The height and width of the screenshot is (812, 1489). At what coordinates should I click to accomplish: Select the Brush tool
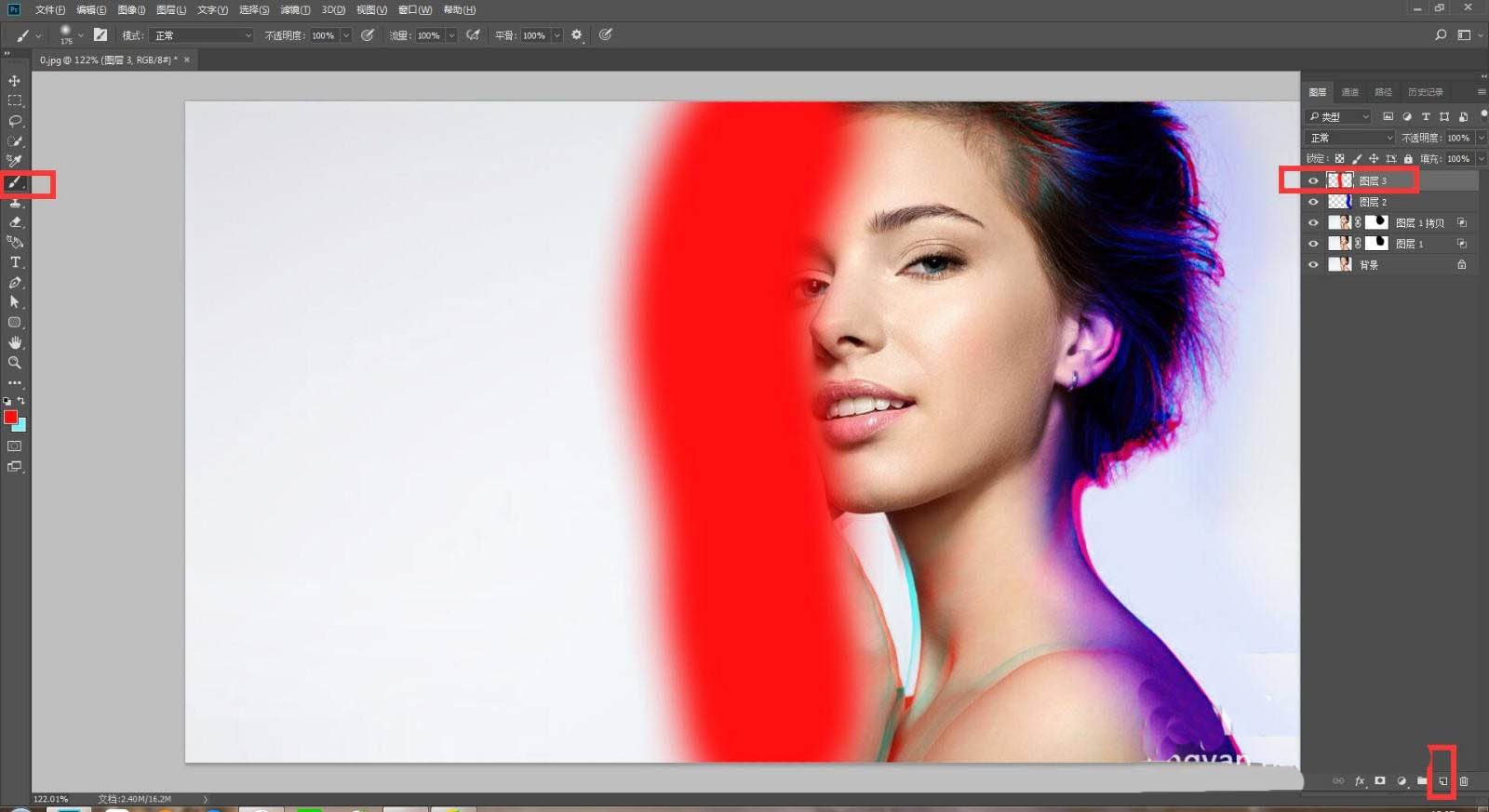coord(15,182)
